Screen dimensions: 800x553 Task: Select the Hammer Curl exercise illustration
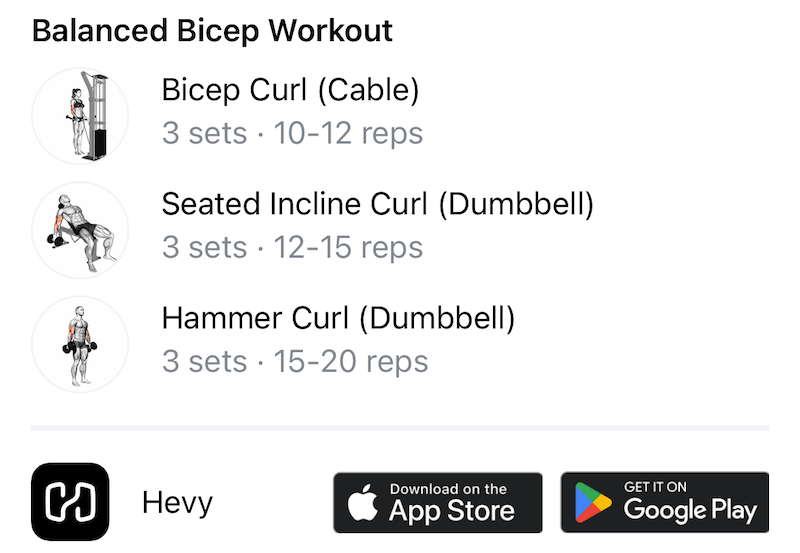pos(80,344)
